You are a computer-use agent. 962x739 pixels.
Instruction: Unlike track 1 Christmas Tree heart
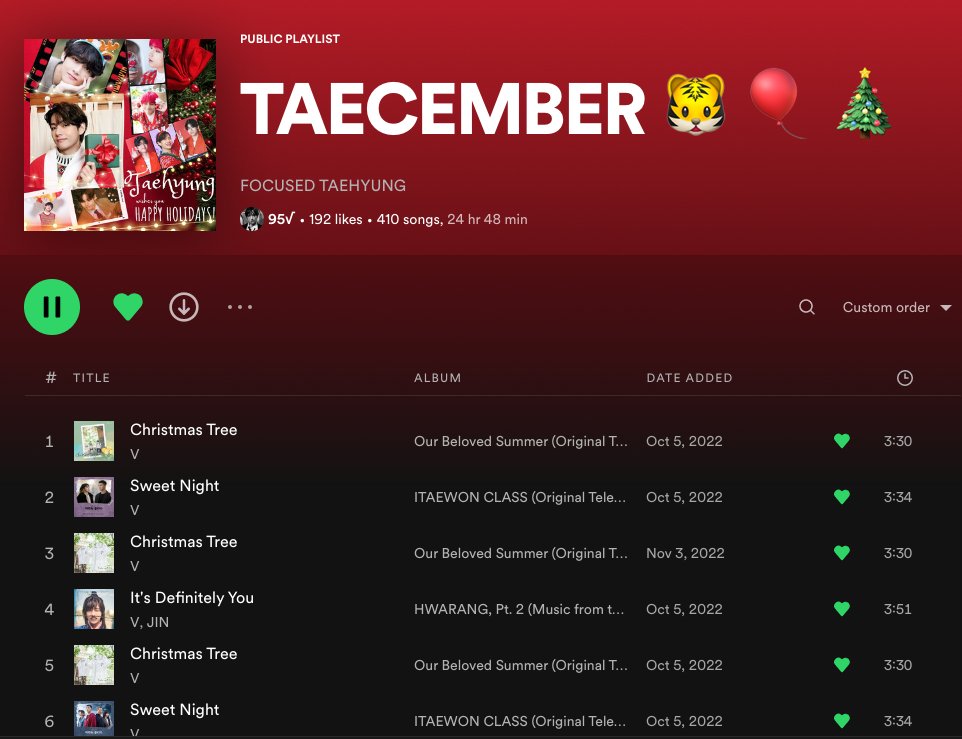842,440
